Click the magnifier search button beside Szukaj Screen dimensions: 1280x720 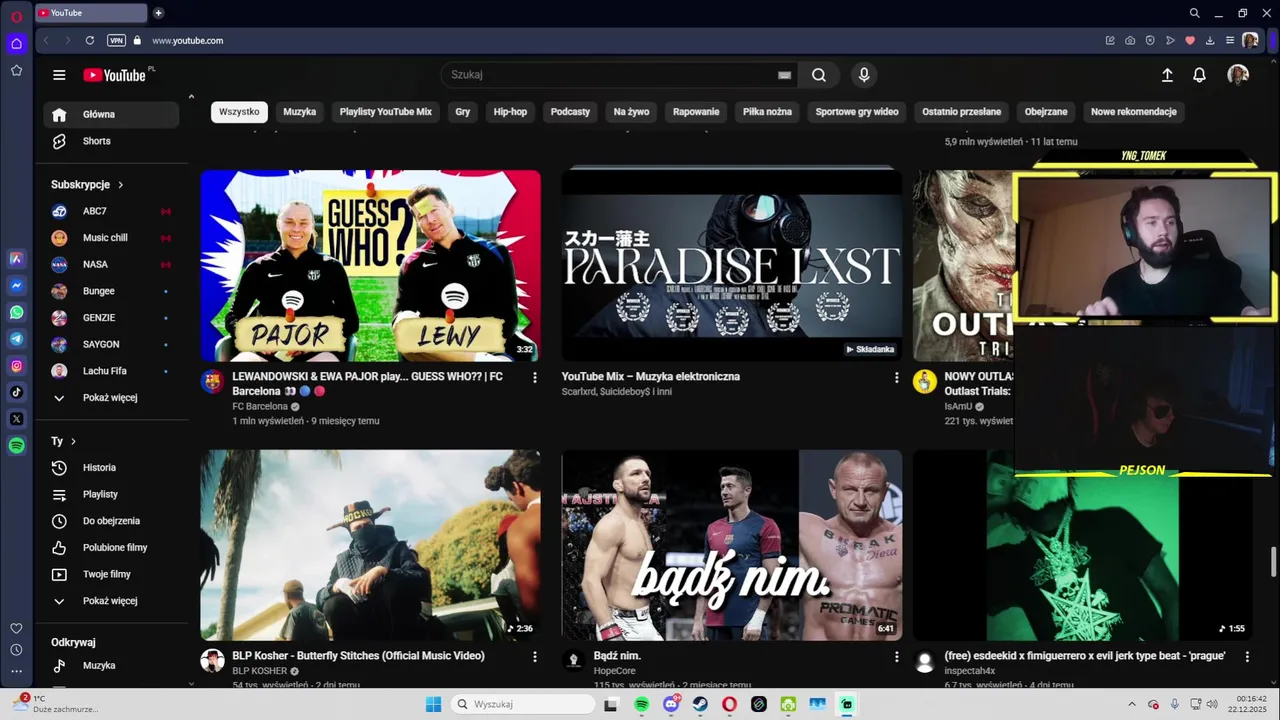click(819, 75)
